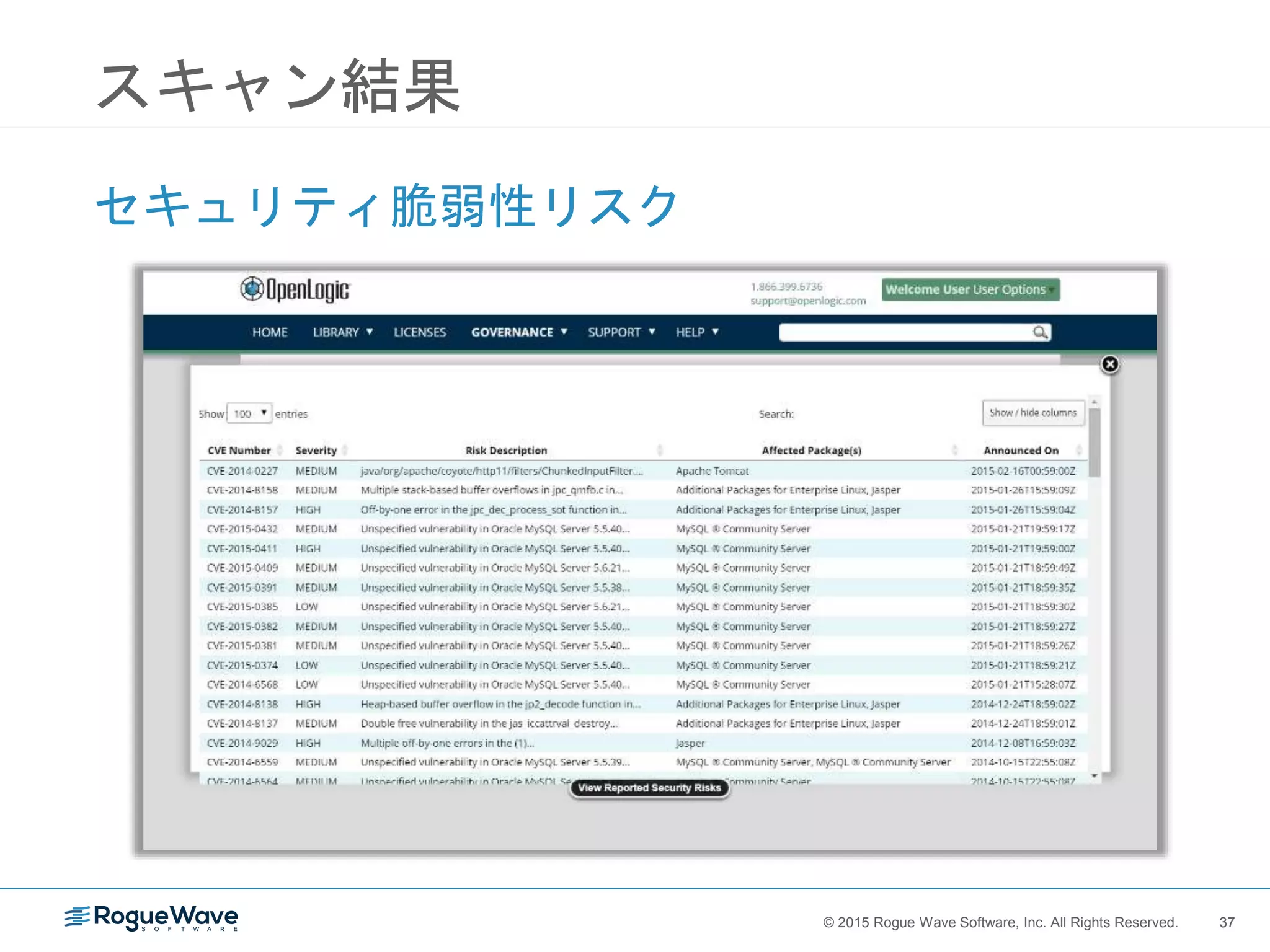The width and height of the screenshot is (1270, 952).
Task: Click Show / hide columns button
Action: [x=1033, y=413]
